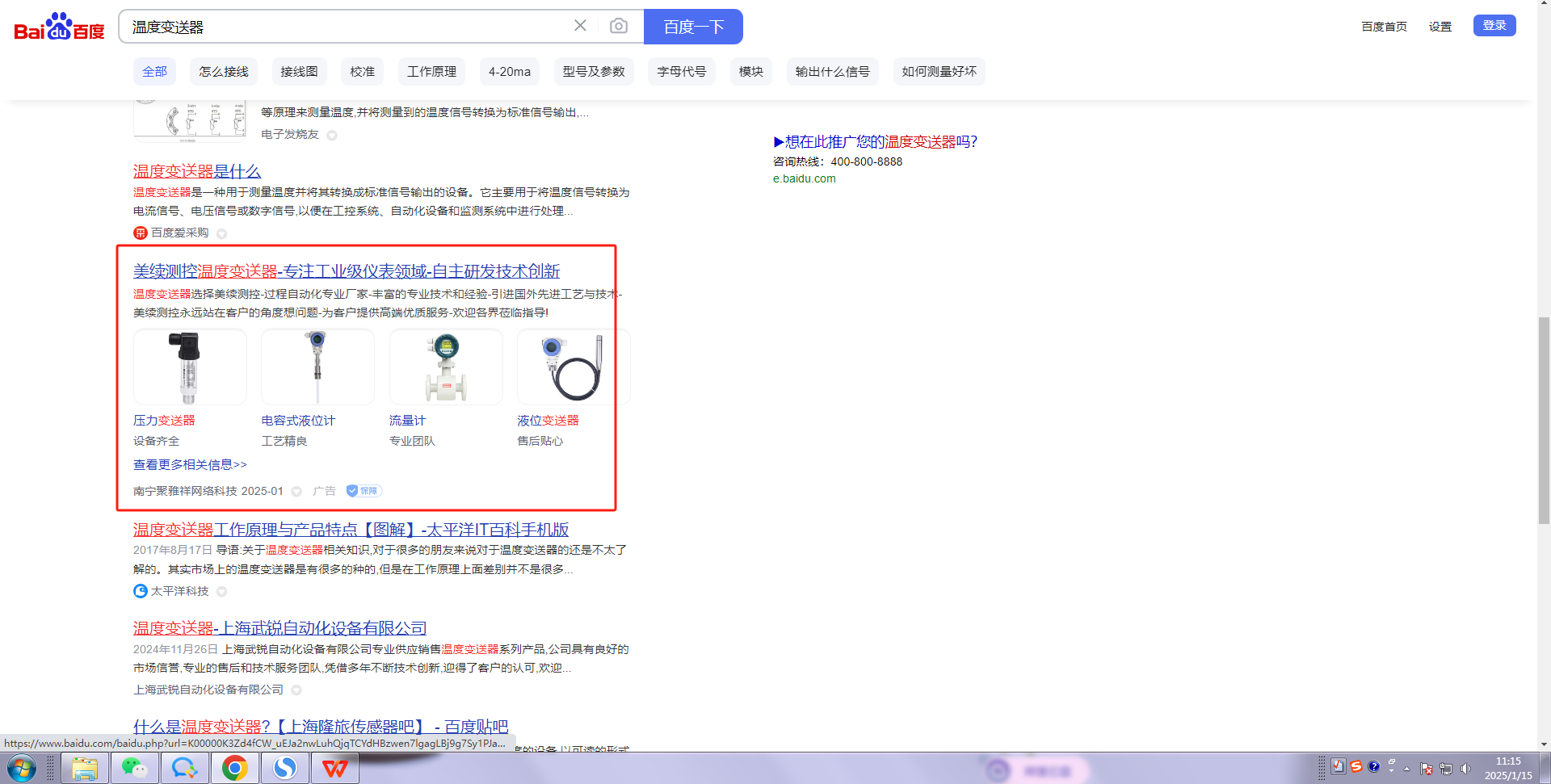The height and width of the screenshot is (784, 1551).
Task: Open the 温度变送器是什么 result link
Action: [x=197, y=171]
